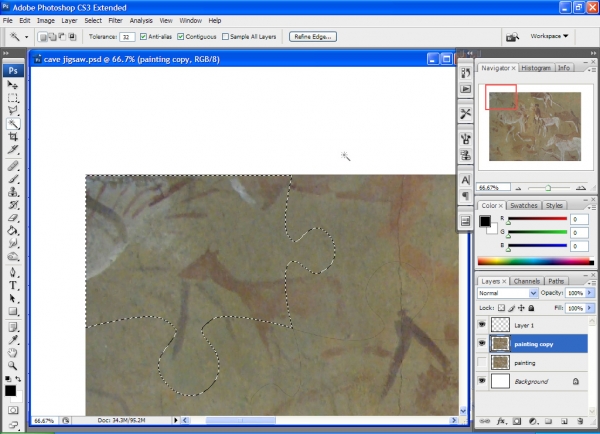Toggle the Anti-alias checkbox
The image size is (600, 434).
point(143,37)
